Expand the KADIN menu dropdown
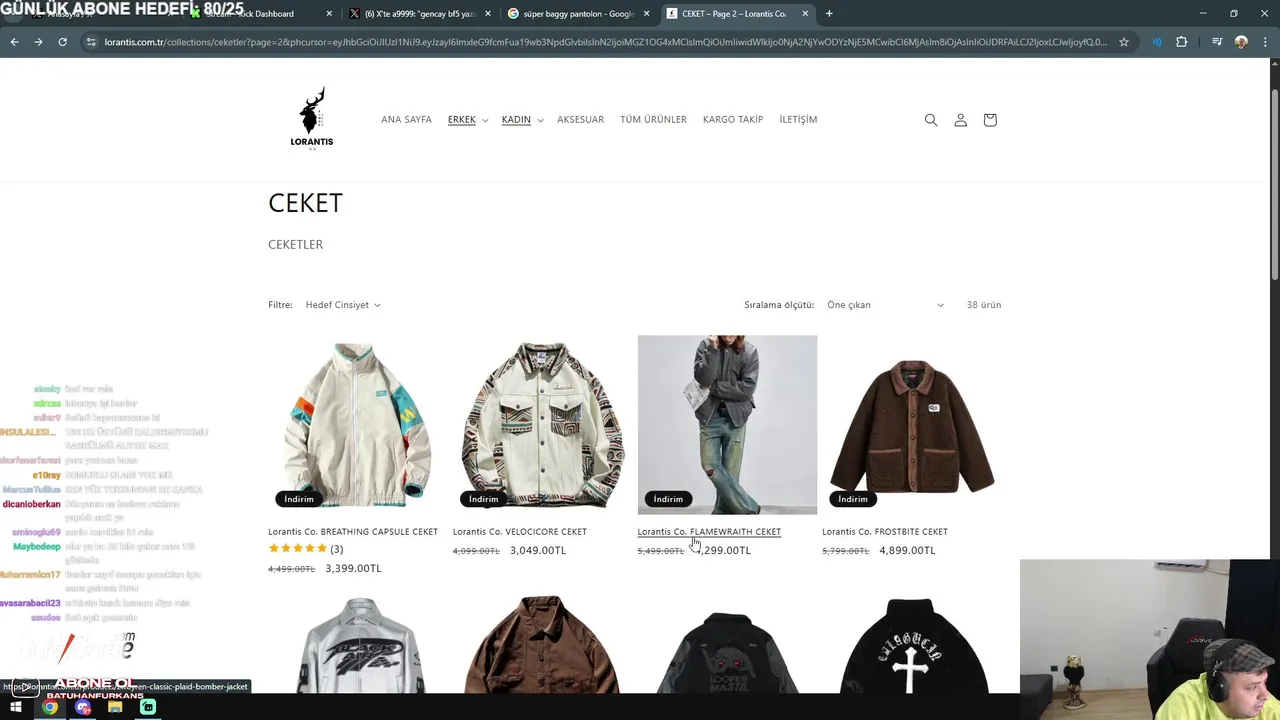The height and width of the screenshot is (720, 1280). pos(522,120)
